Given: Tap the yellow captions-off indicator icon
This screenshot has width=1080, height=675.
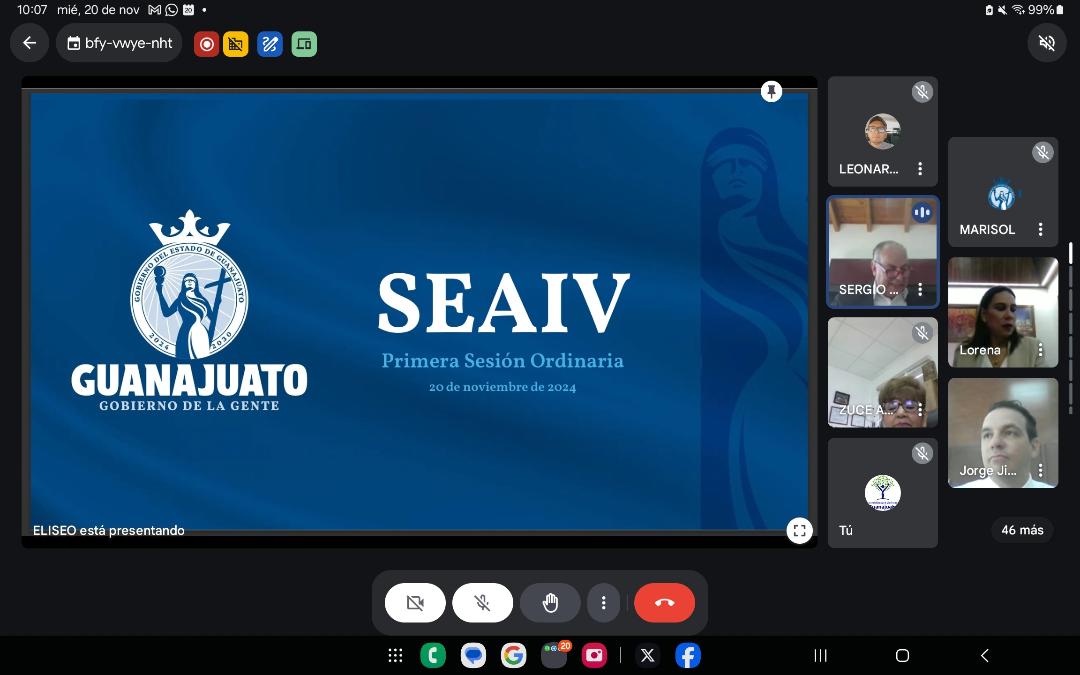Looking at the screenshot, I should (236, 44).
